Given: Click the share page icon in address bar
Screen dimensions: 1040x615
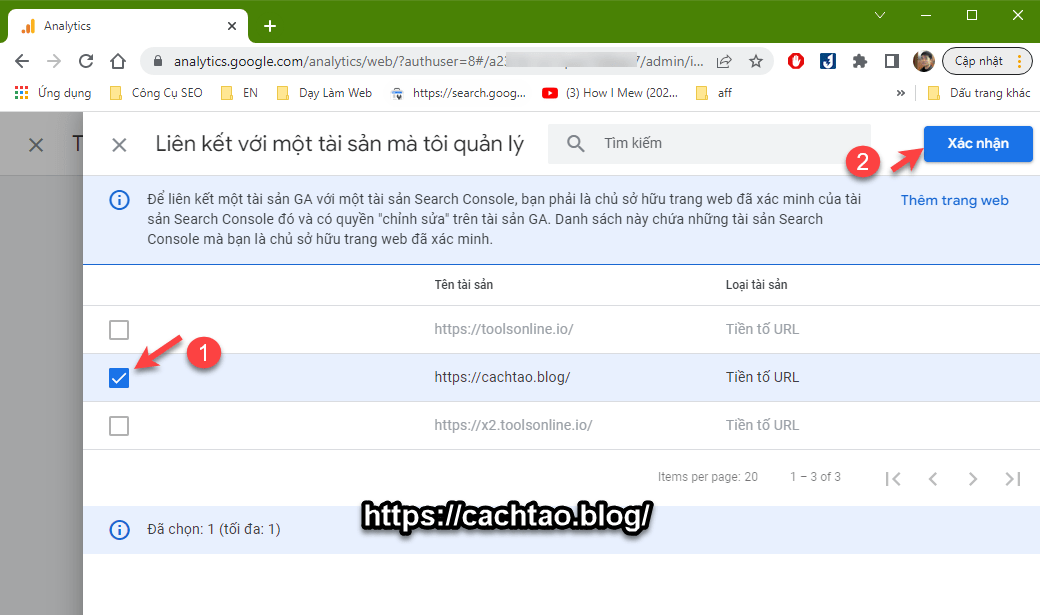Looking at the screenshot, I should pos(724,61).
